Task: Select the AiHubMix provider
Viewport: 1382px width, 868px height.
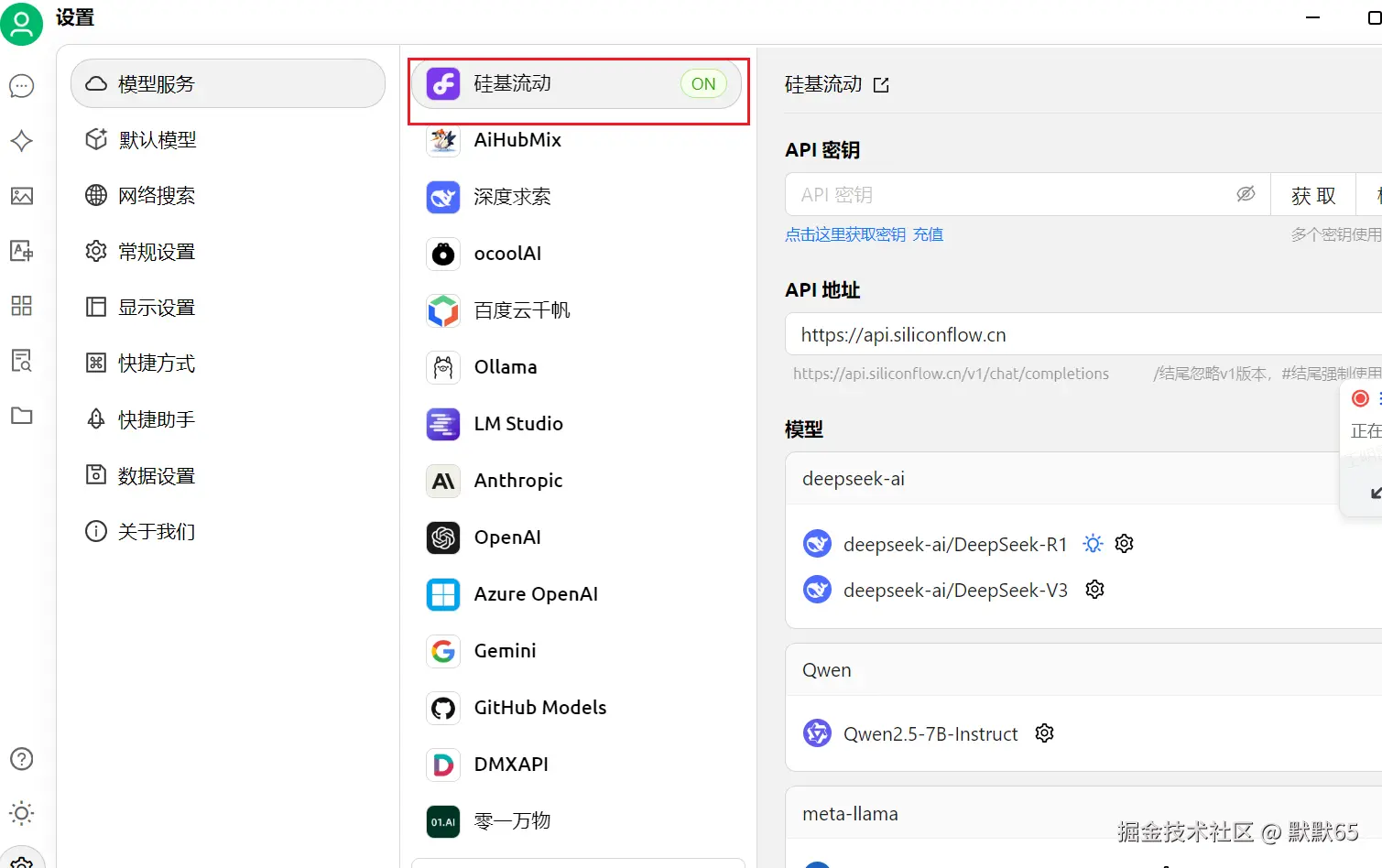Action: pos(577,140)
